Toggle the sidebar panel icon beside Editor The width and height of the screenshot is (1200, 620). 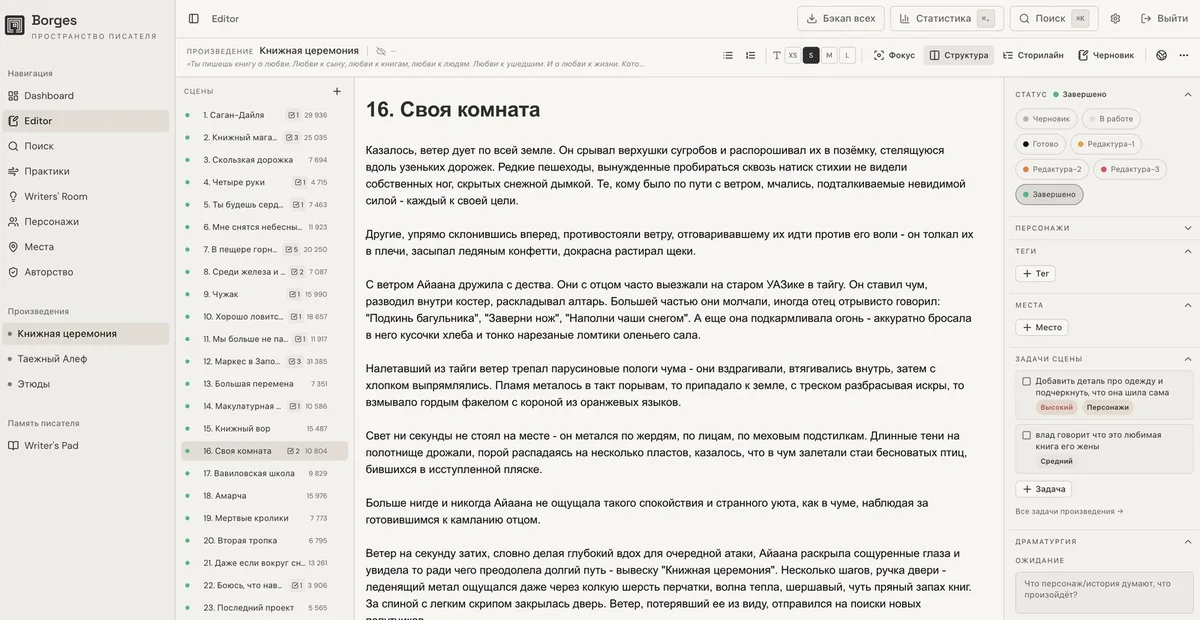pyautogui.click(x=194, y=18)
